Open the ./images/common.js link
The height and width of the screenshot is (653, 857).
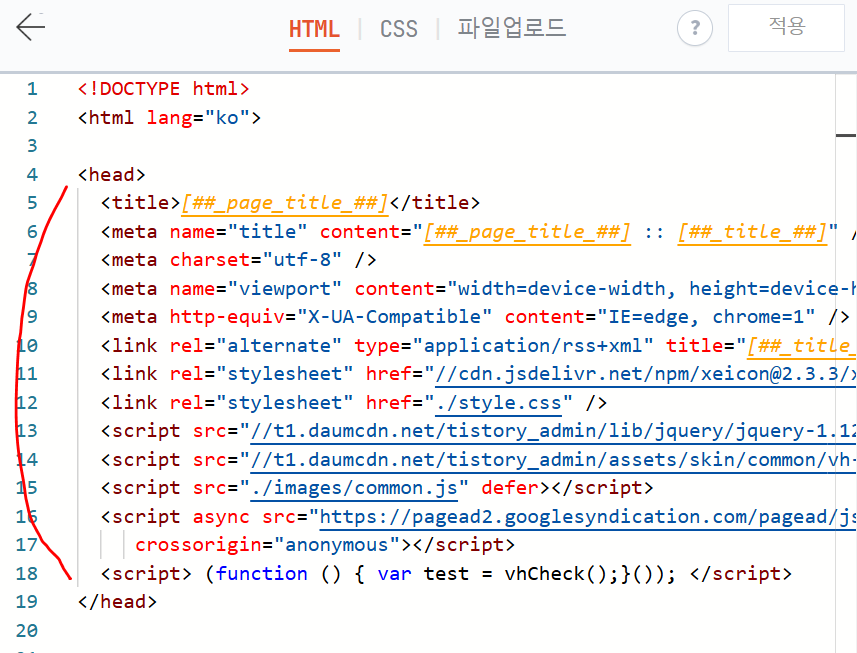[354, 488]
